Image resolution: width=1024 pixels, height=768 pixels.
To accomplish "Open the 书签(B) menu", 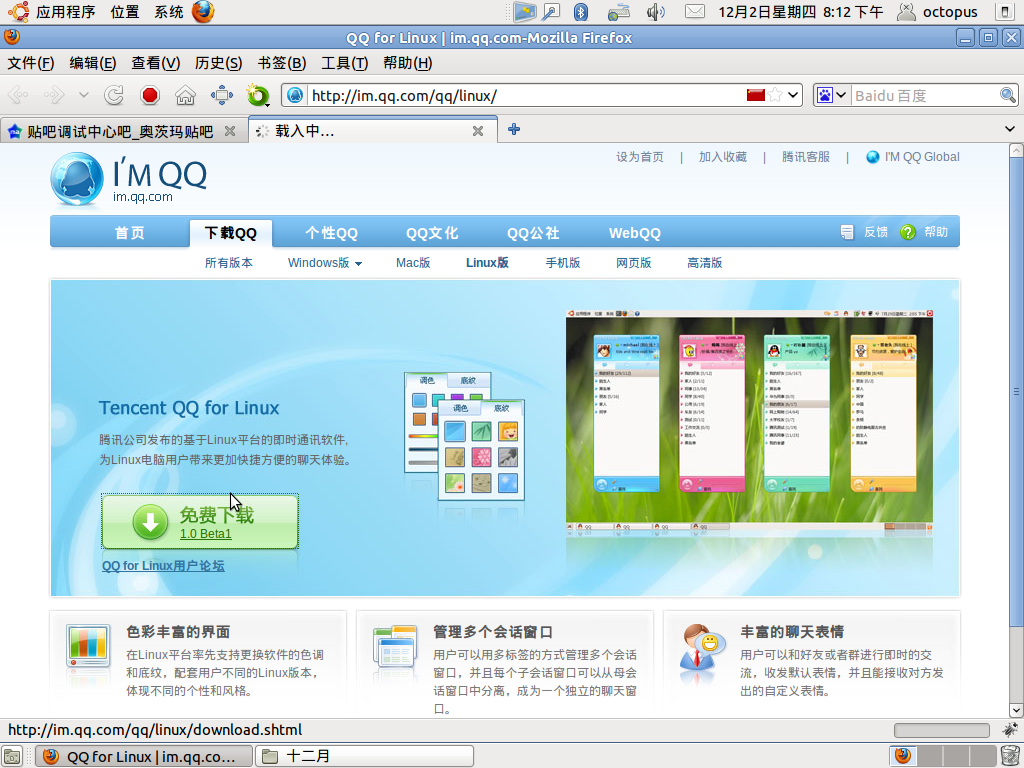I will tap(281, 63).
